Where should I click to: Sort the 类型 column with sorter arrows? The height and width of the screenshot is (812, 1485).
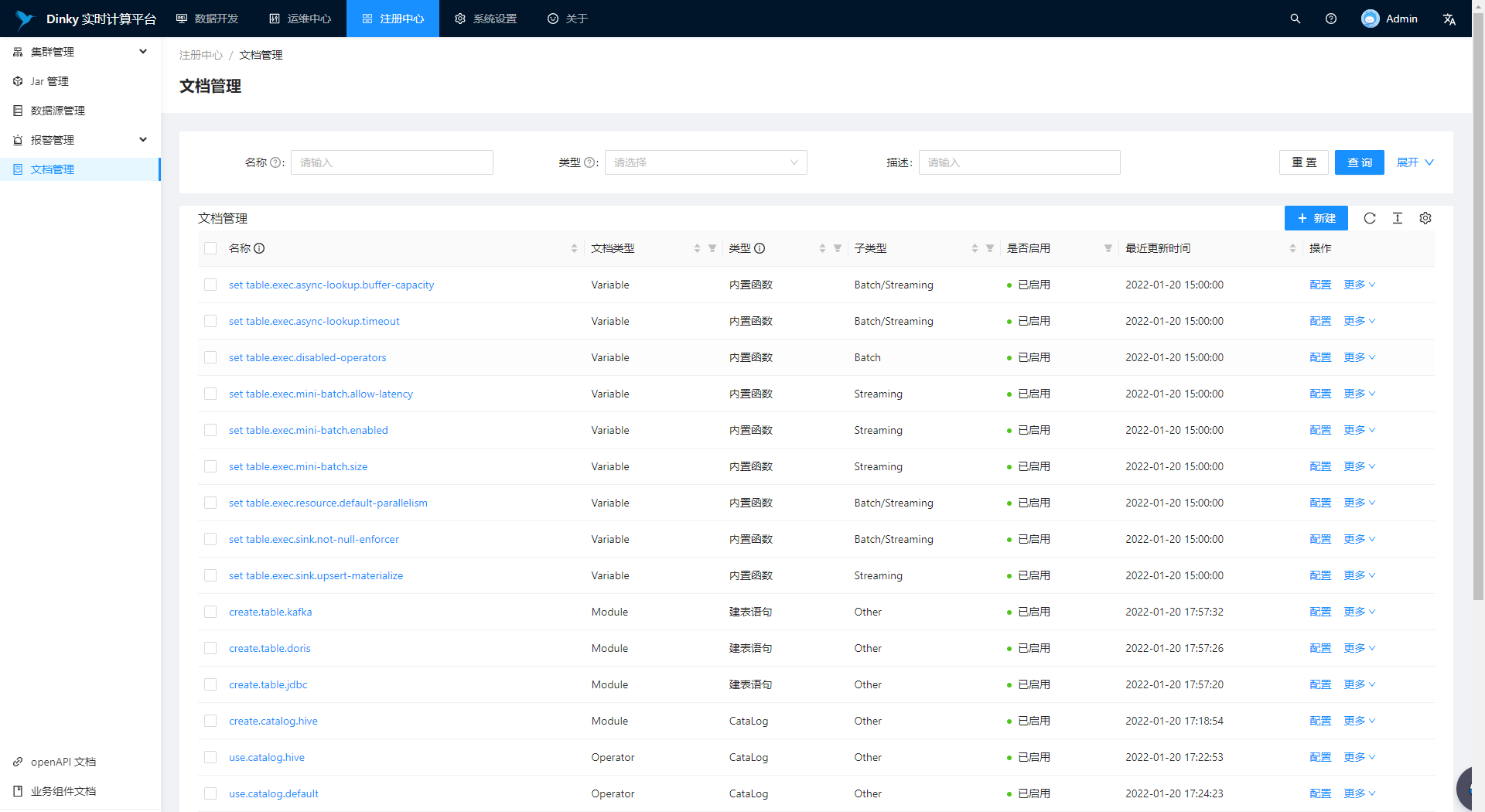(822, 248)
